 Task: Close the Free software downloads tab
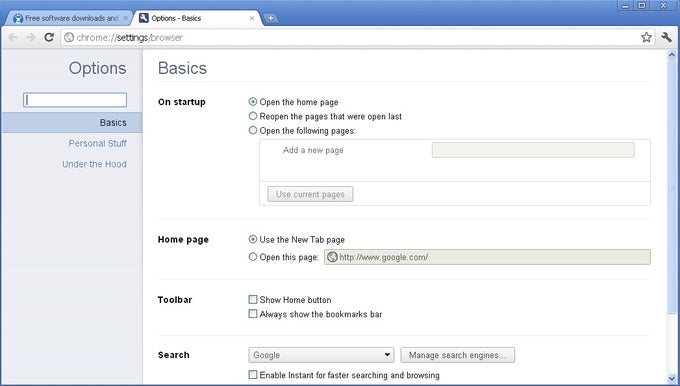pos(126,18)
